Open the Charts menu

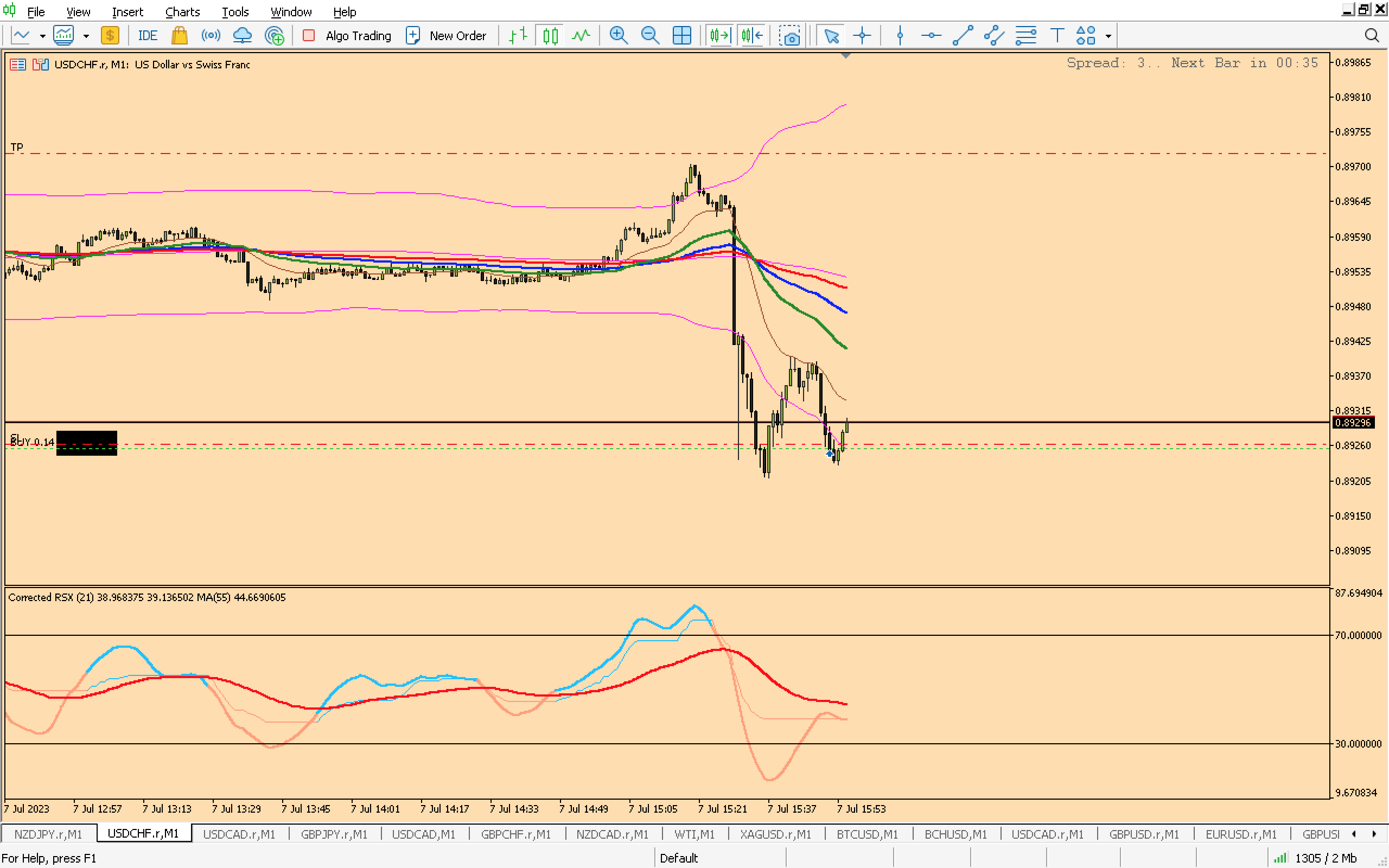click(x=182, y=11)
